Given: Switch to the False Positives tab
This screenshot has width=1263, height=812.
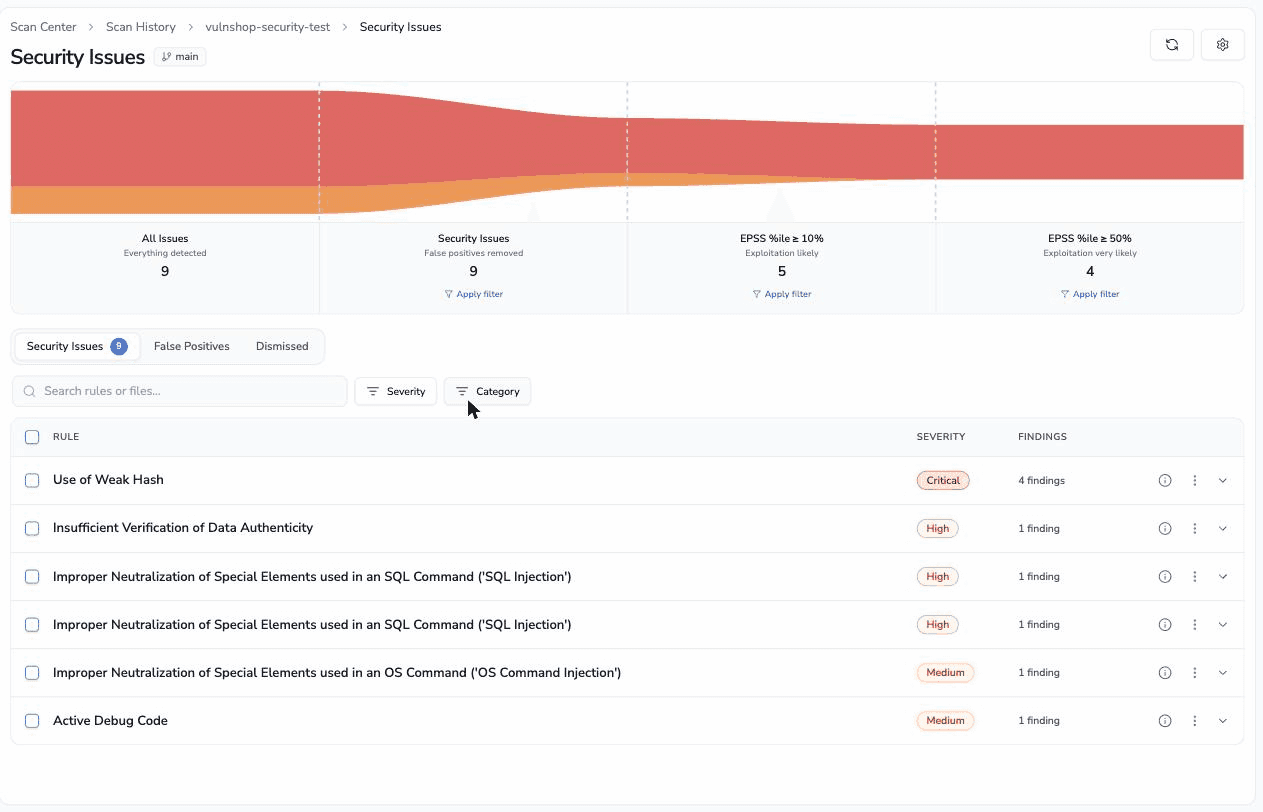Looking at the screenshot, I should coord(192,346).
